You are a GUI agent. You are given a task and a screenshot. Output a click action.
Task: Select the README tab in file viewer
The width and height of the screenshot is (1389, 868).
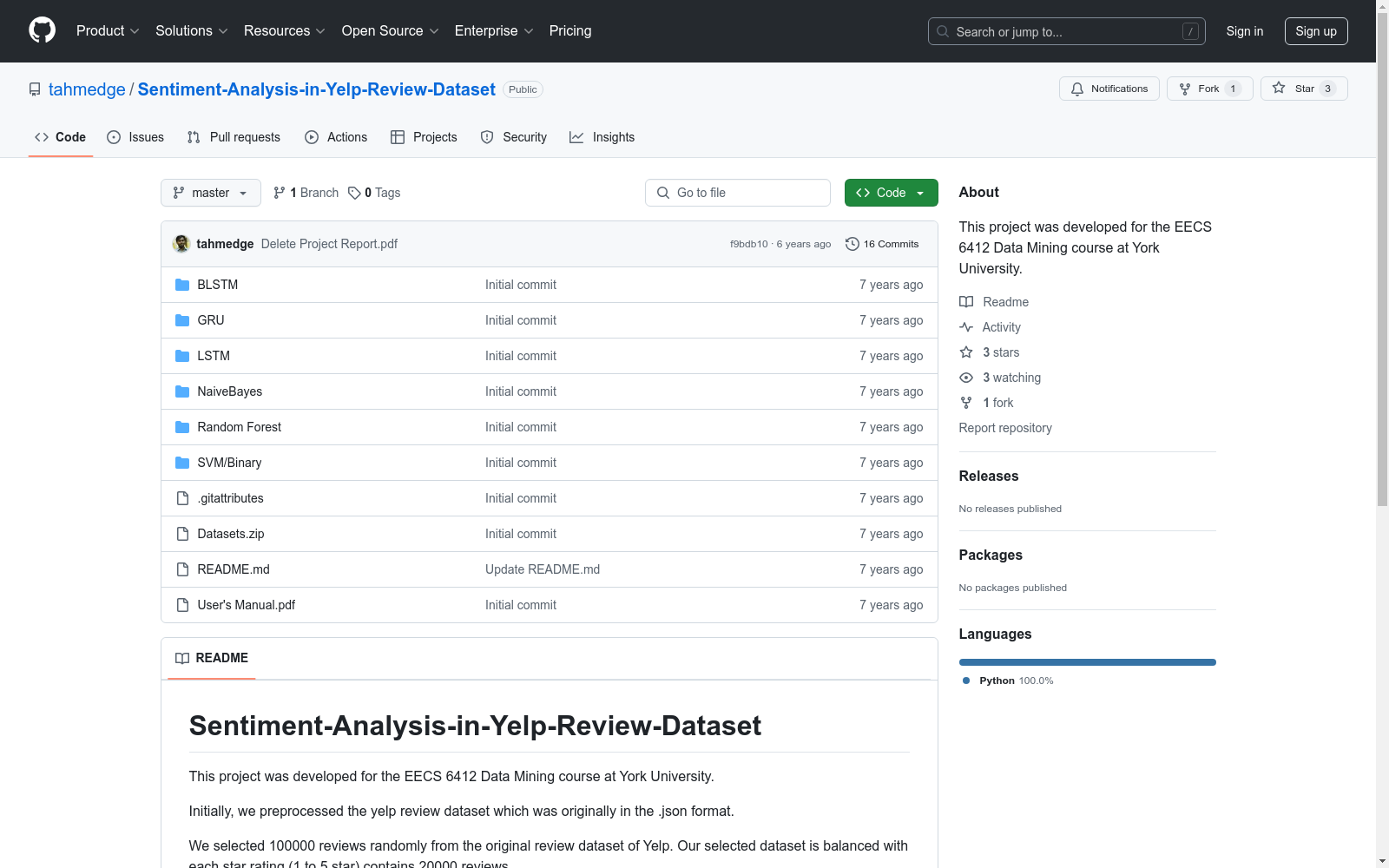coord(212,658)
